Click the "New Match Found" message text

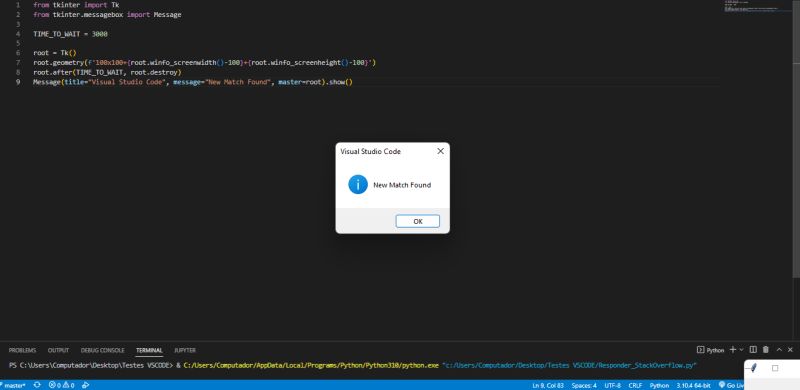[x=402, y=185]
